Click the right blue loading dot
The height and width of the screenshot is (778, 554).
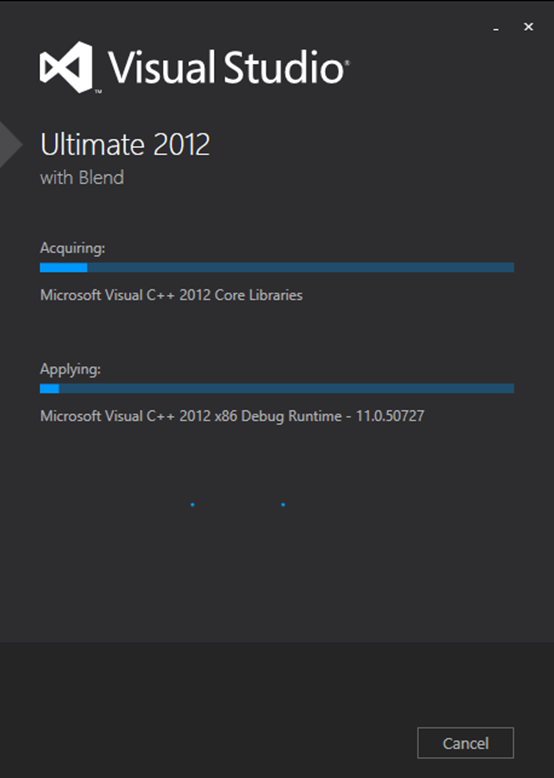point(283,505)
